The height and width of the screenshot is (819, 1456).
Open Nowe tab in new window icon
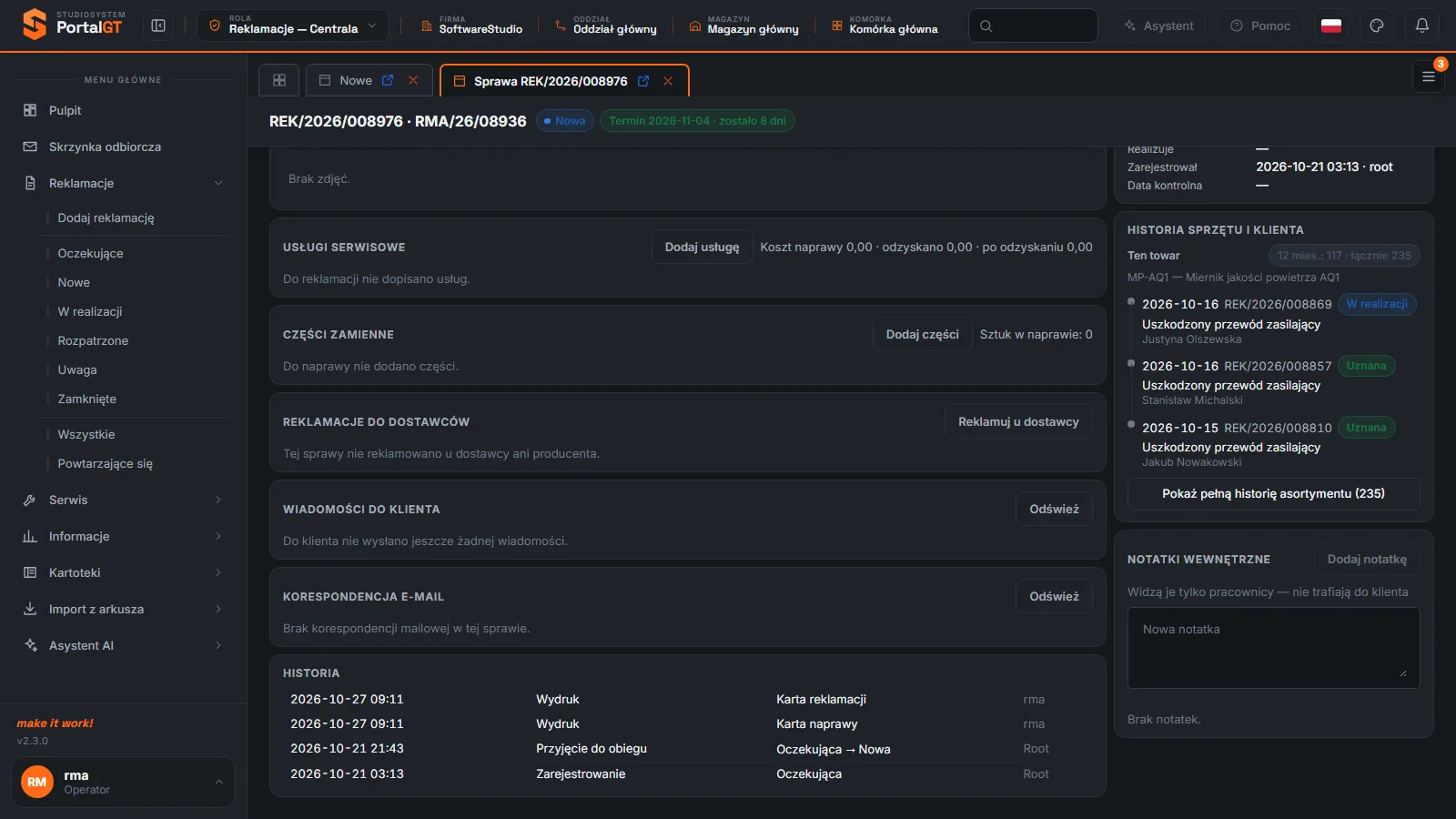point(388,80)
